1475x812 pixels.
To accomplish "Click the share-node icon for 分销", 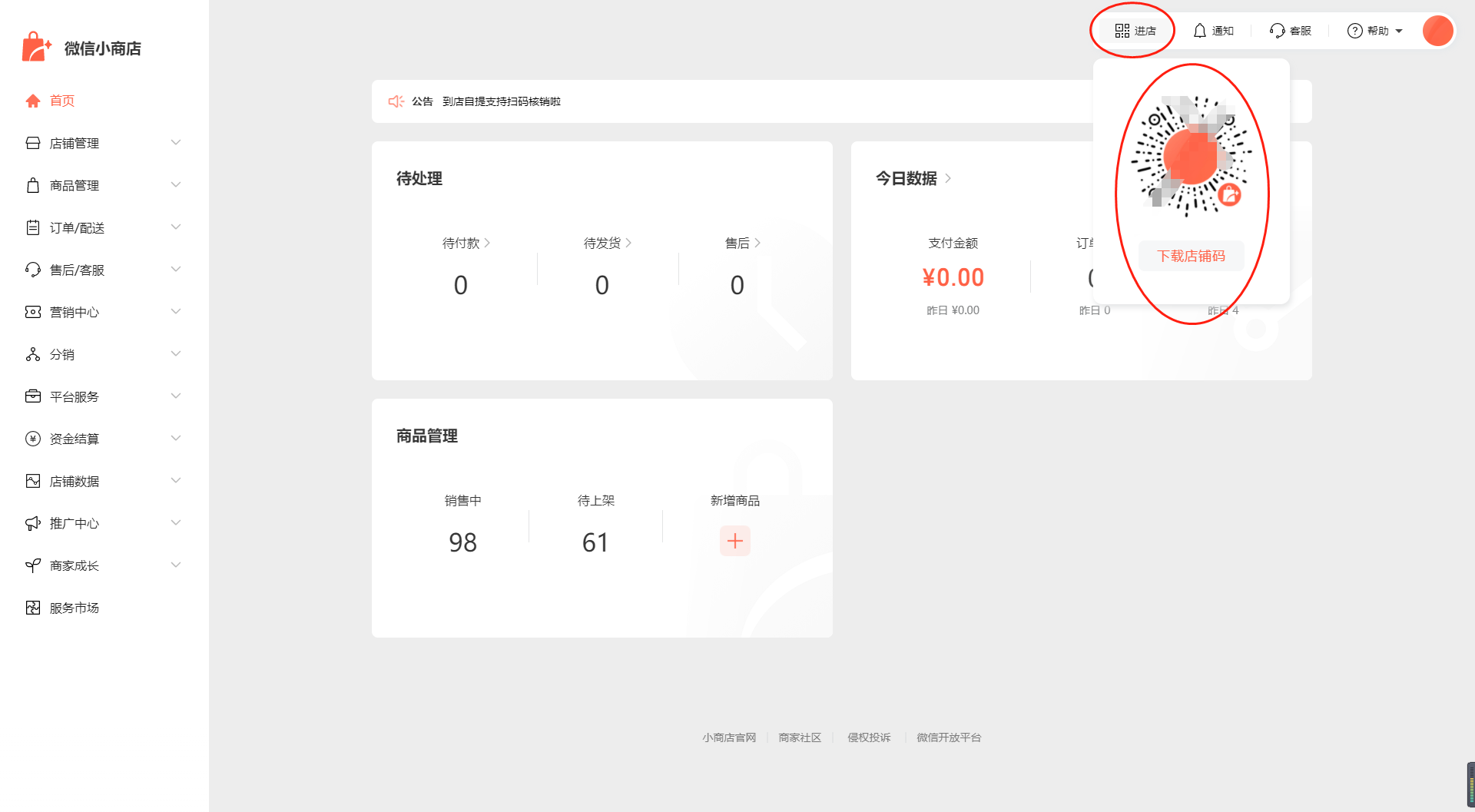I will [x=33, y=354].
